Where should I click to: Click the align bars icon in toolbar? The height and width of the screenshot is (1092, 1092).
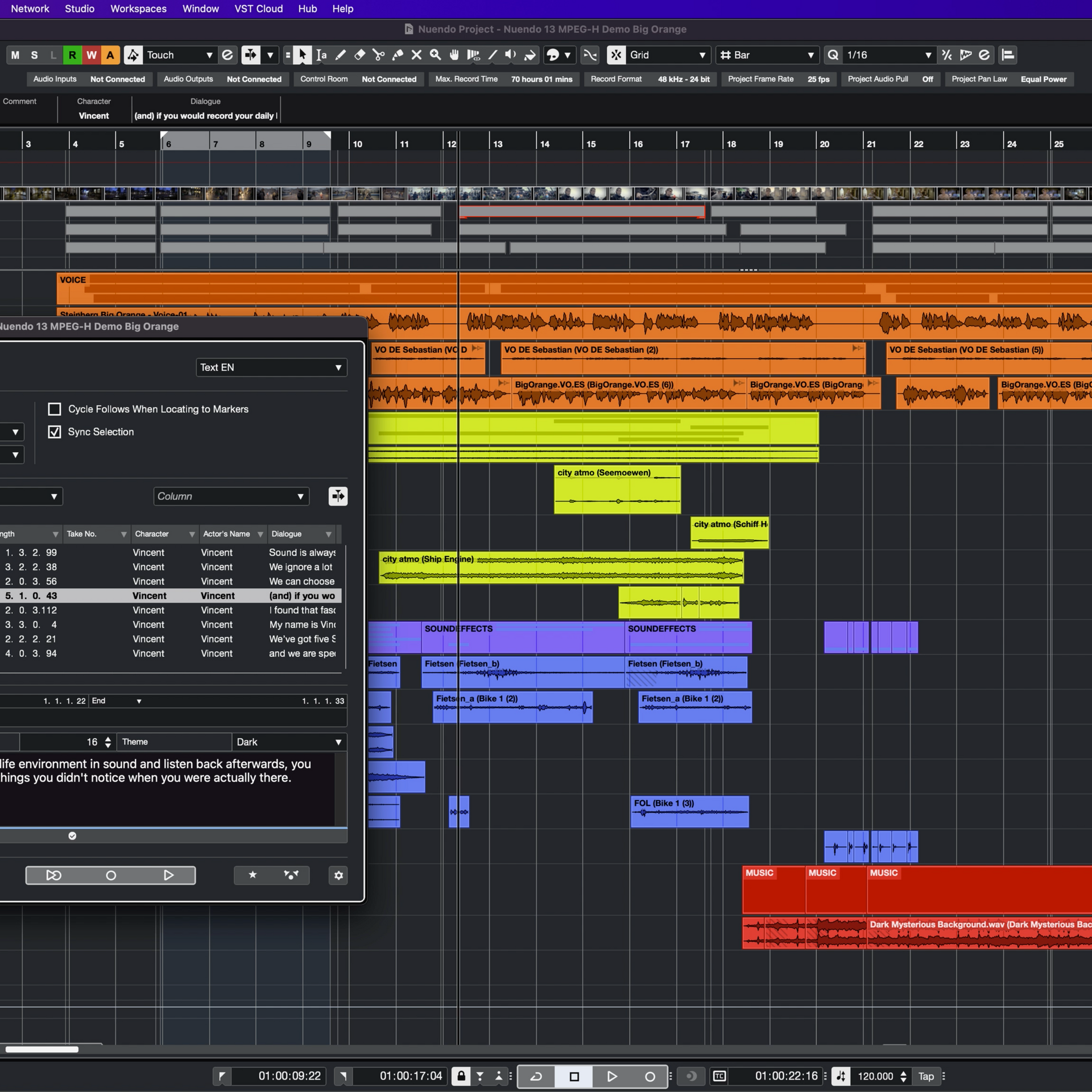coord(1008,55)
